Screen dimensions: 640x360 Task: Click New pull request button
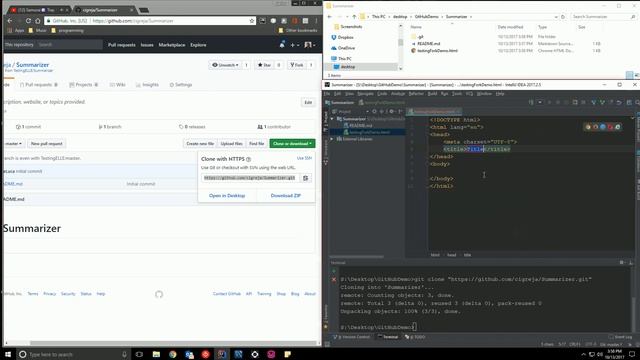[47, 144]
